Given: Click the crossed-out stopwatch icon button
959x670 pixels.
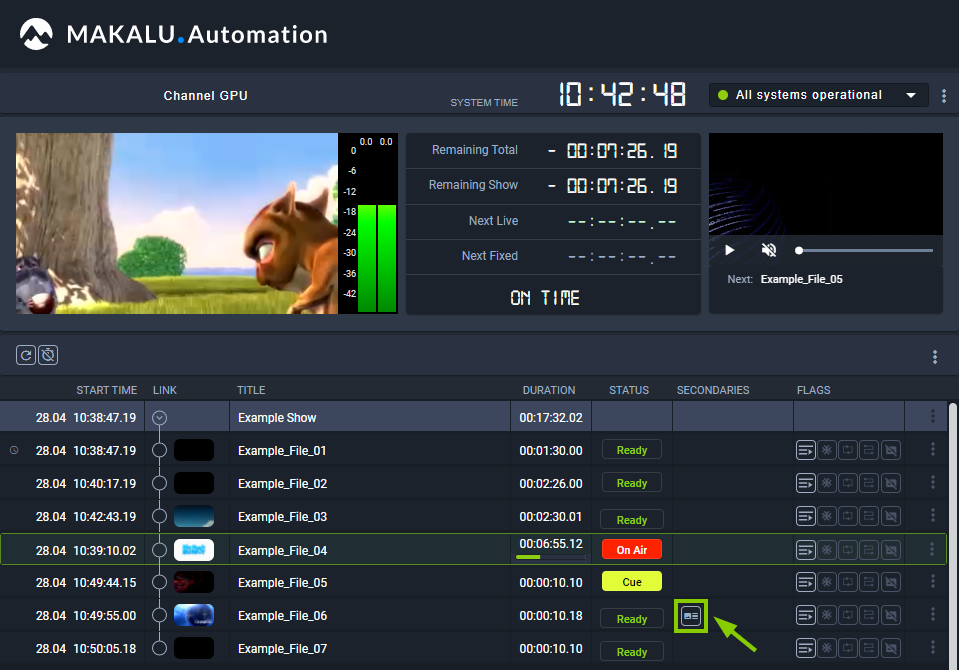Looking at the screenshot, I should click(x=48, y=355).
